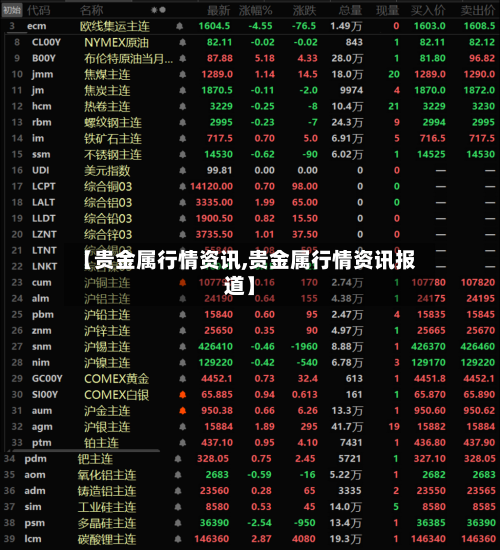Click the bell icon for 沪锡主连
The image size is (500, 550).
pos(182,347)
